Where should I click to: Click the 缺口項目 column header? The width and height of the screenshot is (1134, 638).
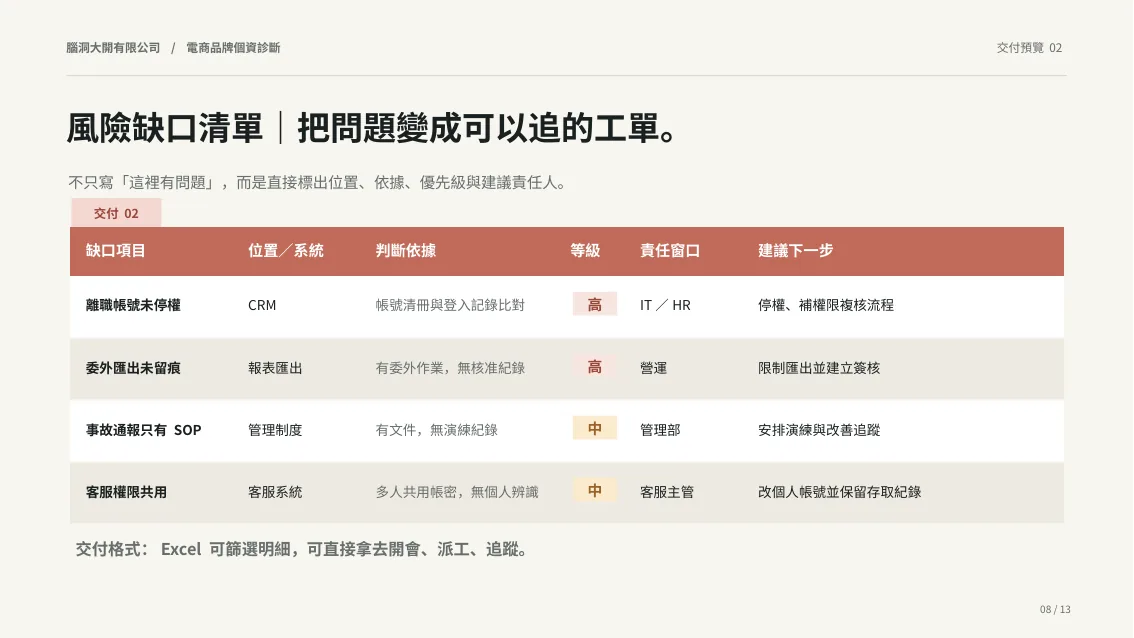tap(116, 250)
